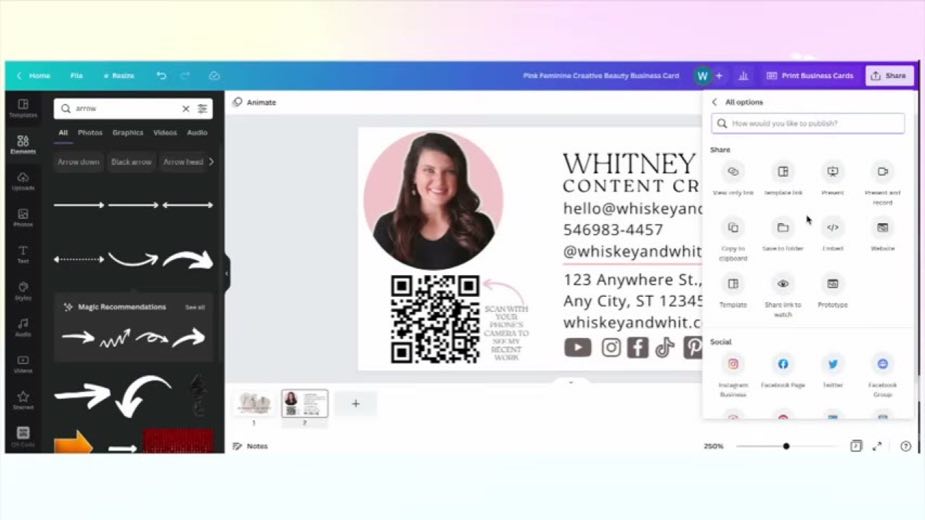The width and height of the screenshot is (925, 520).
Task: Choose the Website share option
Action: [x=883, y=236]
